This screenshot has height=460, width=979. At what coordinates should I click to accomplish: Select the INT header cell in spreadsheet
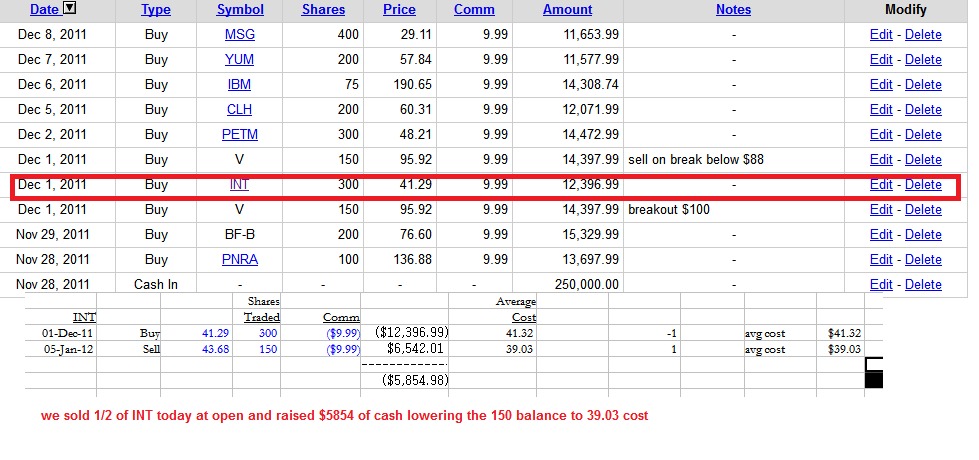click(84, 317)
